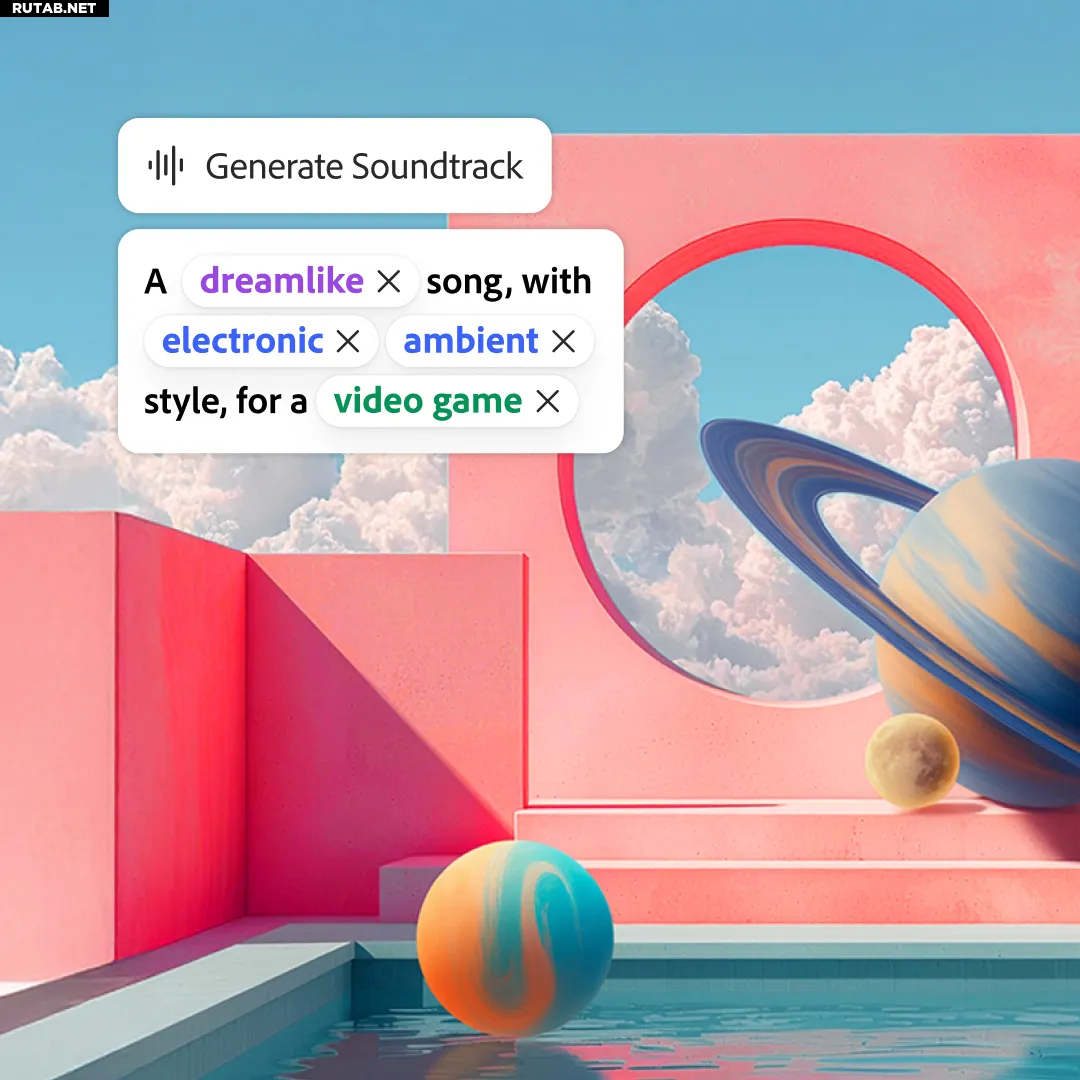Viewport: 1080px width, 1080px height.
Task: Click the audio waveform icon
Action: [x=166, y=165]
